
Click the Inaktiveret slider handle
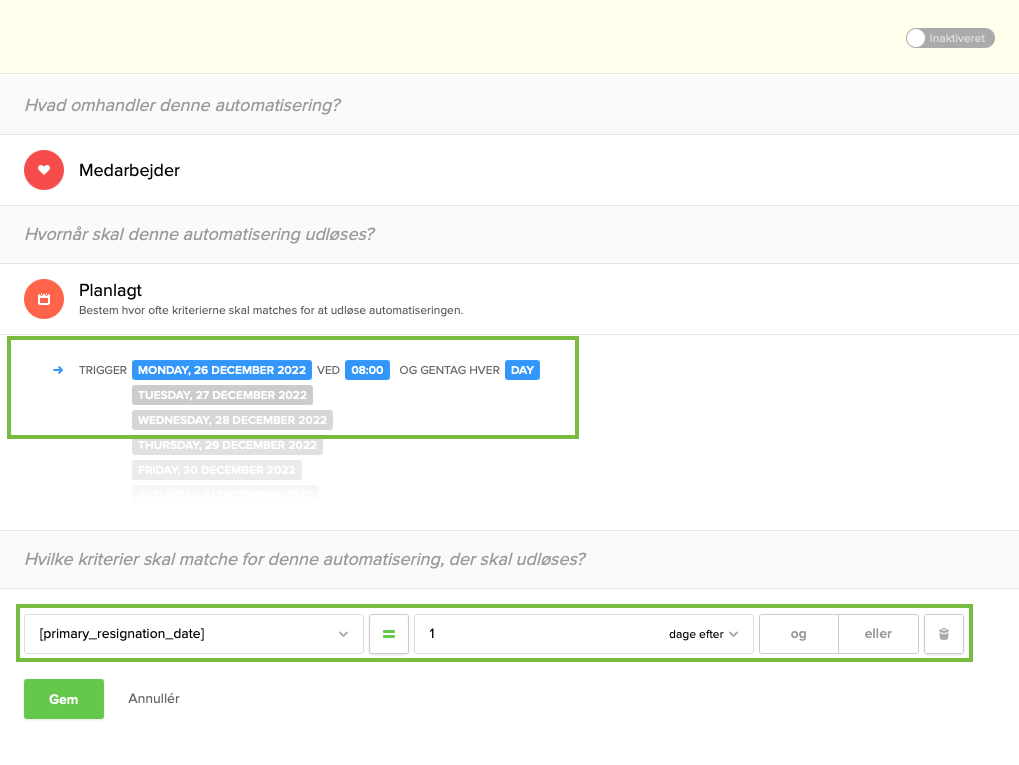click(x=916, y=38)
